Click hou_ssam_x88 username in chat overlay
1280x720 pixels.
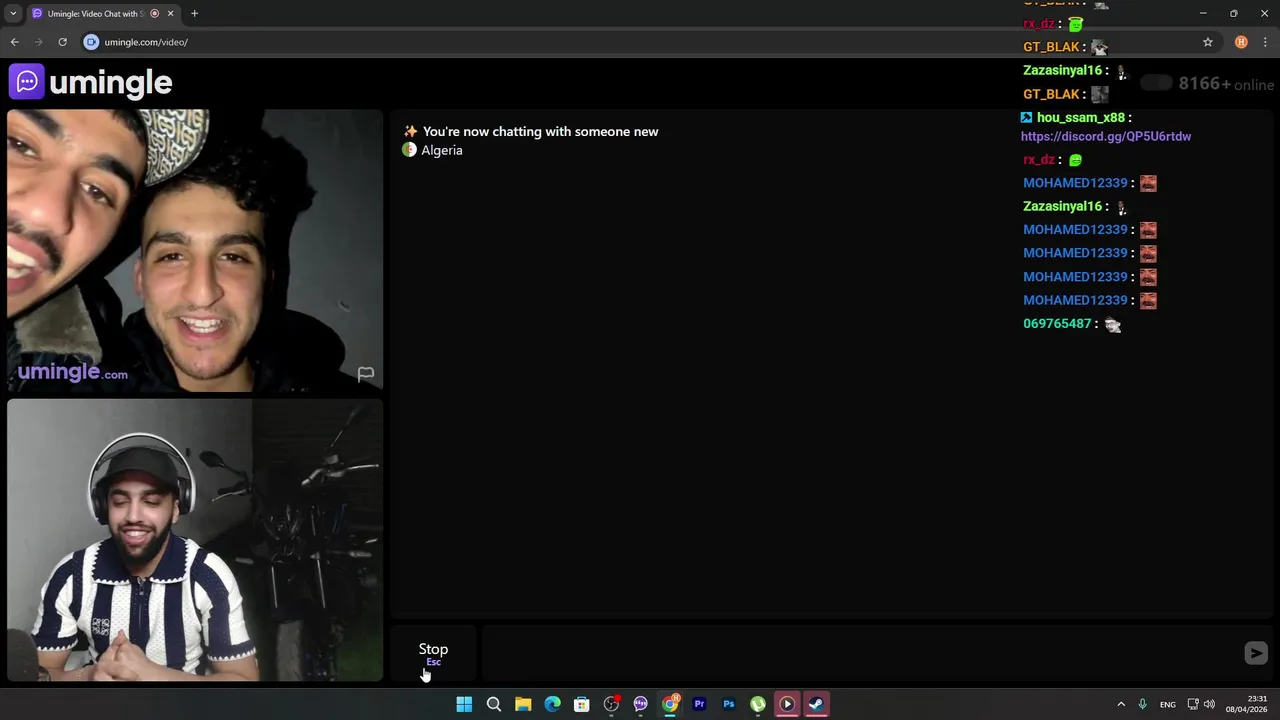pos(1081,118)
